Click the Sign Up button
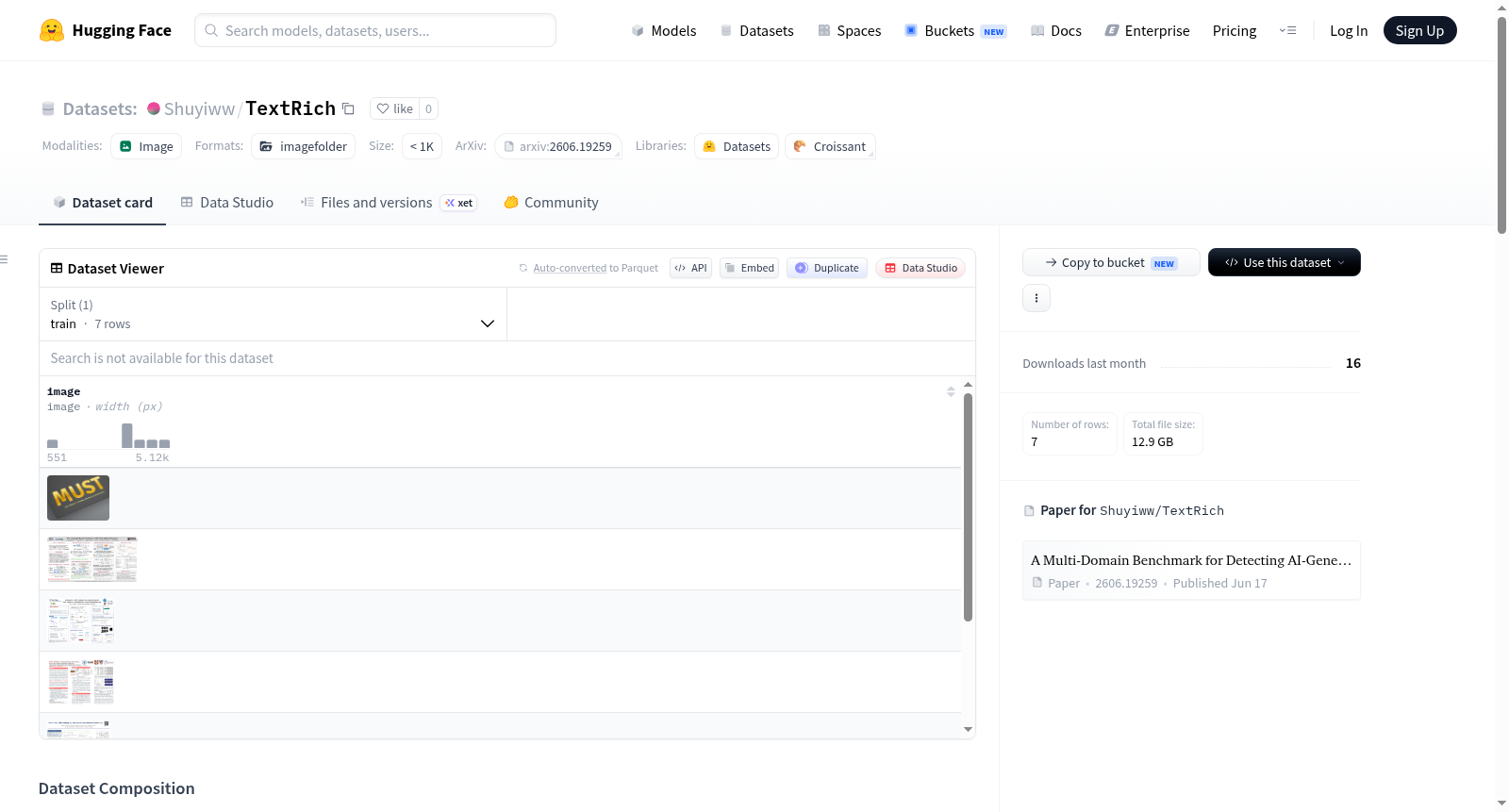The image size is (1509, 812). (x=1419, y=30)
